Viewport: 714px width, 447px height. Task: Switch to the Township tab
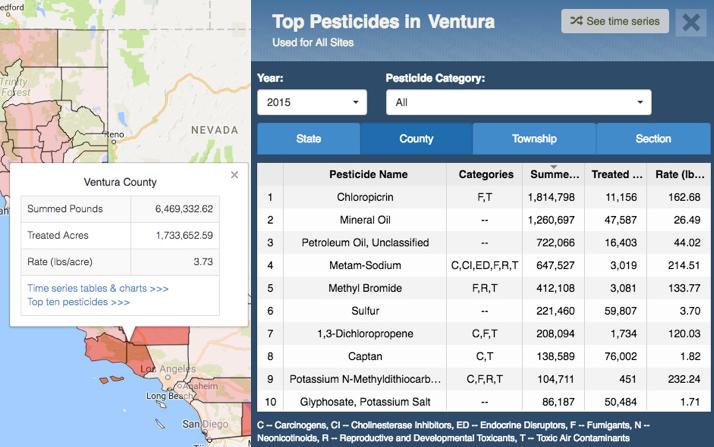tap(534, 139)
